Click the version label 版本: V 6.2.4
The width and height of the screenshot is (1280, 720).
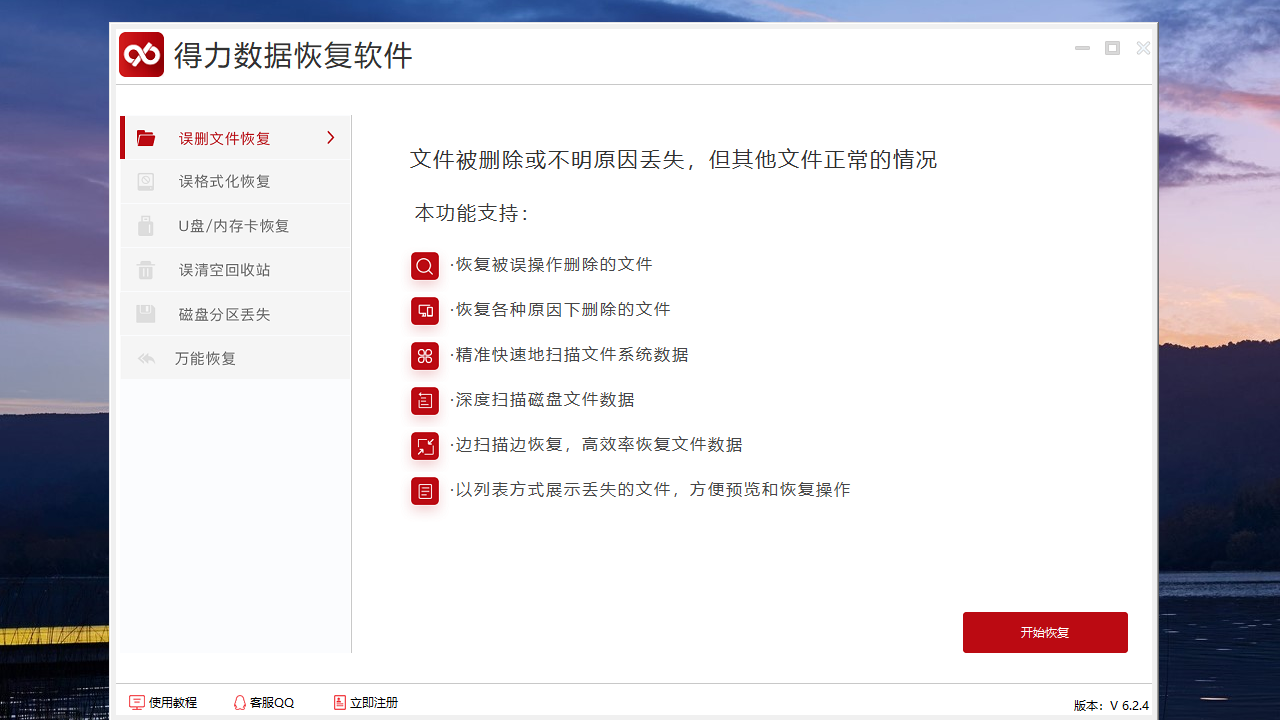(x=1111, y=705)
